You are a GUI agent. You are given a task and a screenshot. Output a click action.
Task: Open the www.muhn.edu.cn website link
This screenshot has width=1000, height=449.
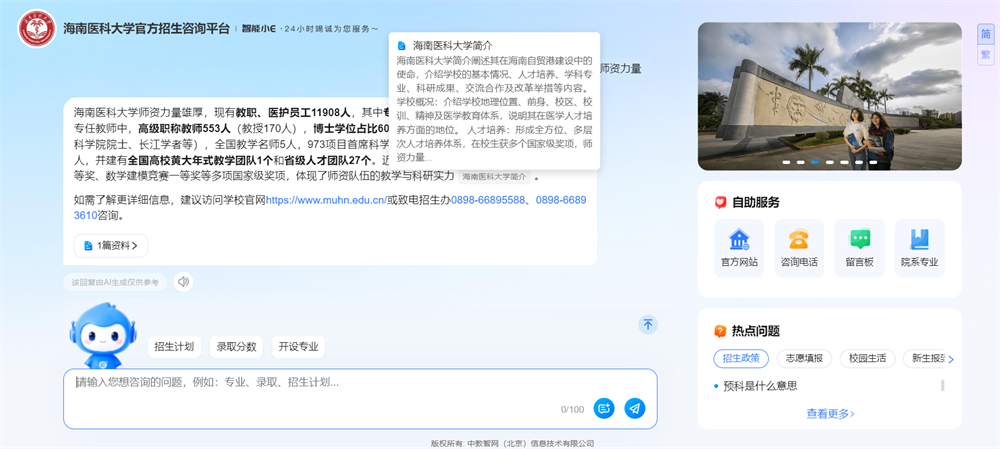pos(326,200)
